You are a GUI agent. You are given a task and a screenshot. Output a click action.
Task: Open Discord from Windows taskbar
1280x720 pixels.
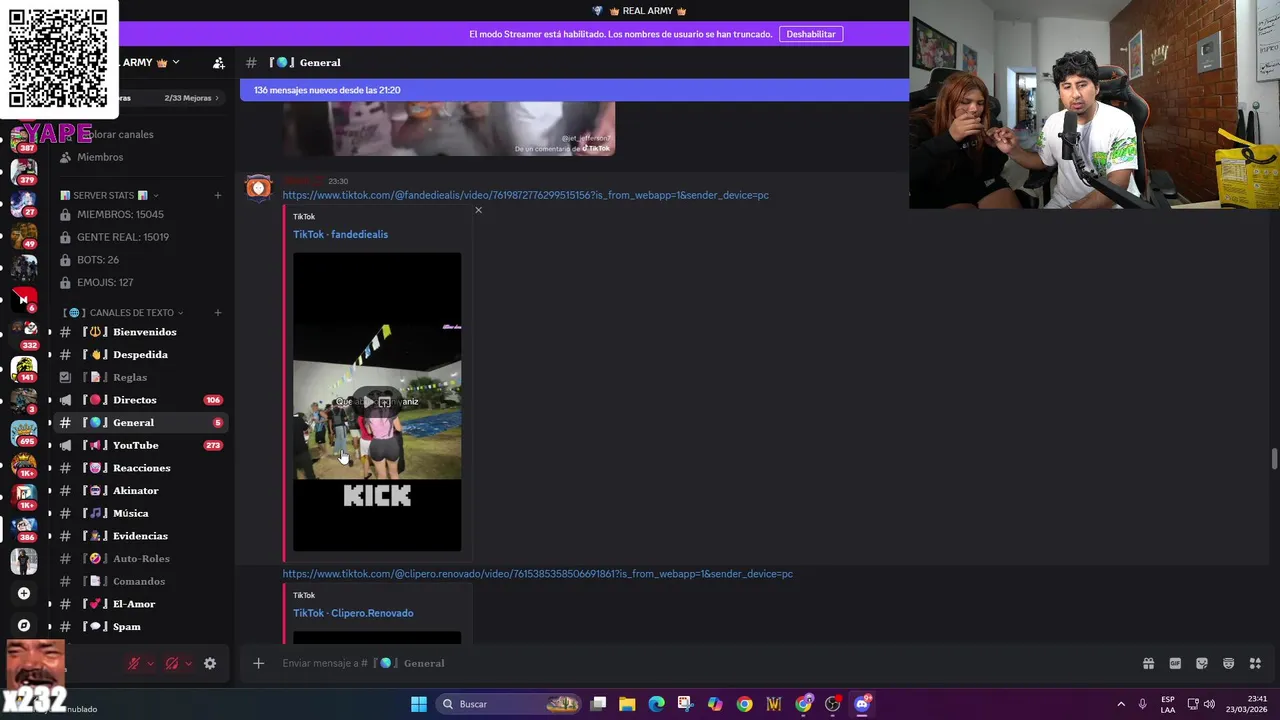click(x=862, y=704)
